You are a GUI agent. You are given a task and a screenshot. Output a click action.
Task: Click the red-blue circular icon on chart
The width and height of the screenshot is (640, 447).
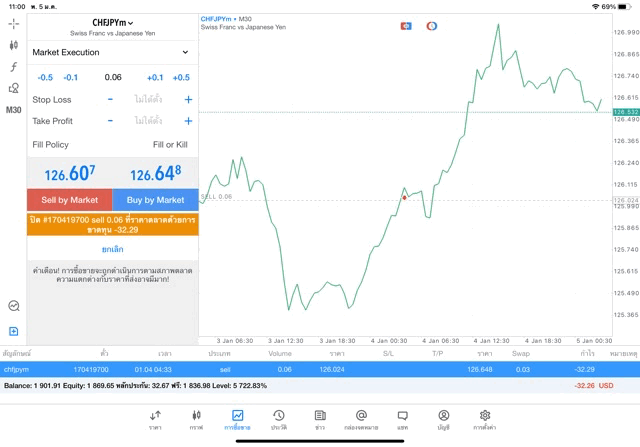pyautogui.click(x=432, y=25)
